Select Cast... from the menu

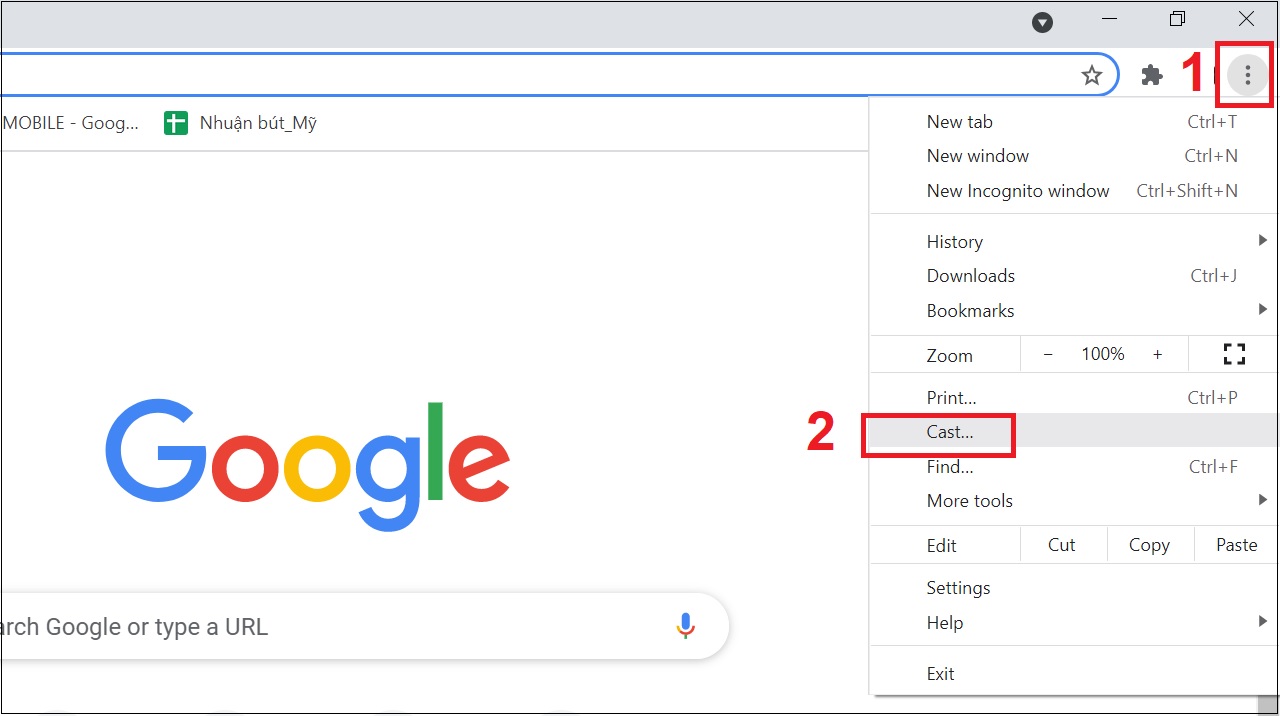click(950, 432)
